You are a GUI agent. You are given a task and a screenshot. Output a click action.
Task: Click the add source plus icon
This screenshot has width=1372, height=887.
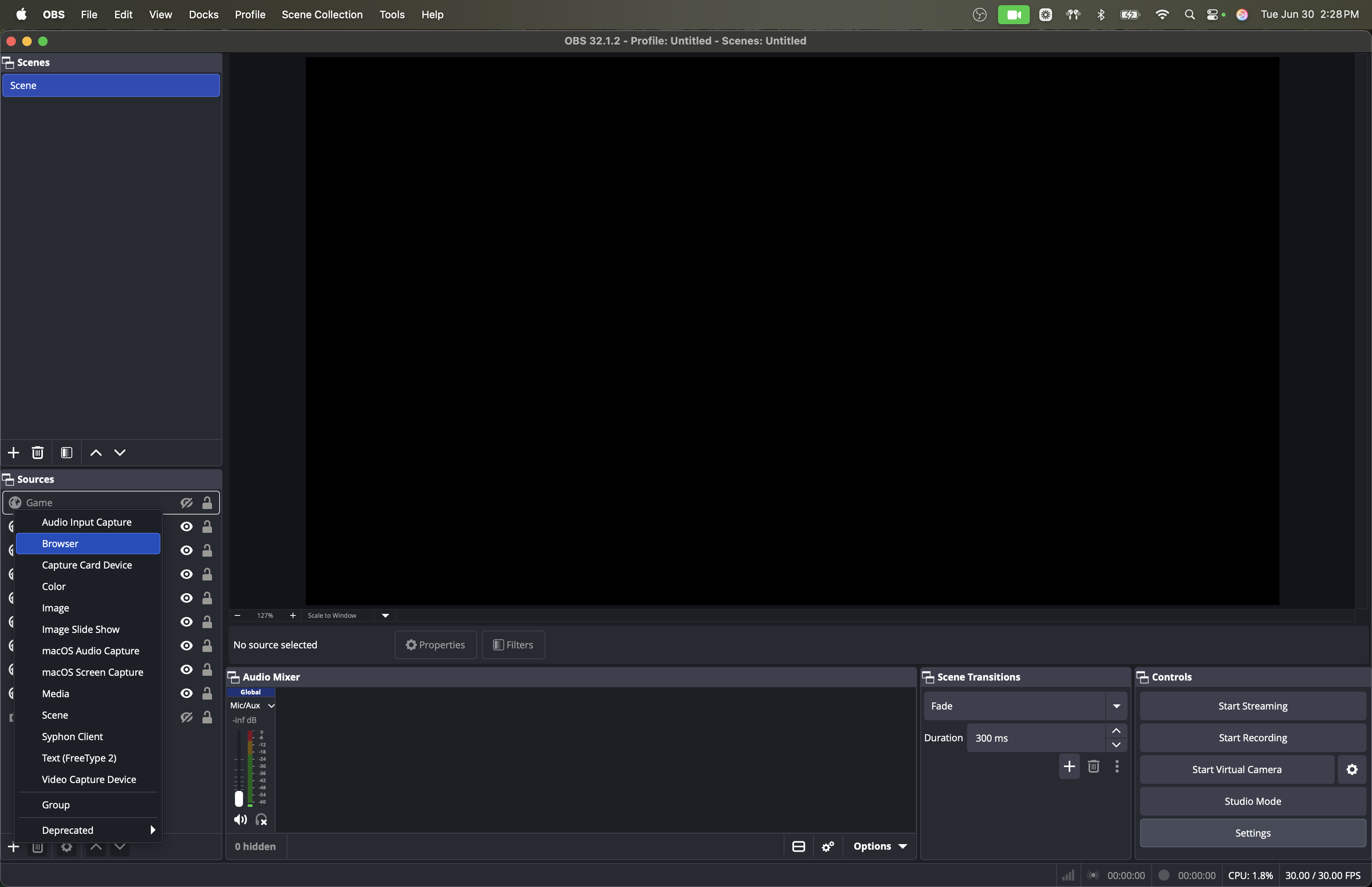point(13,847)
